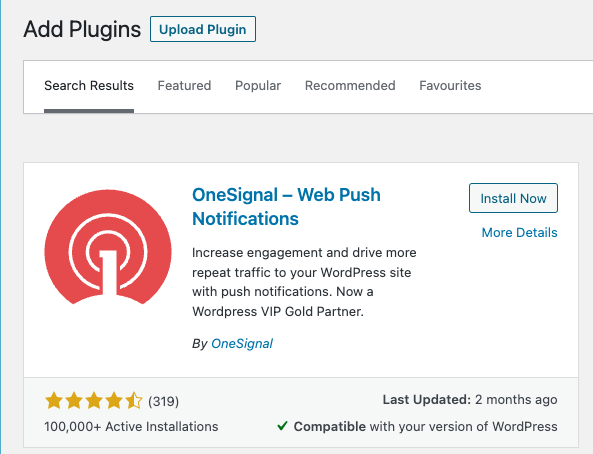Click the first gold rating star
The image size is (593, 454).
coord(54,401)
